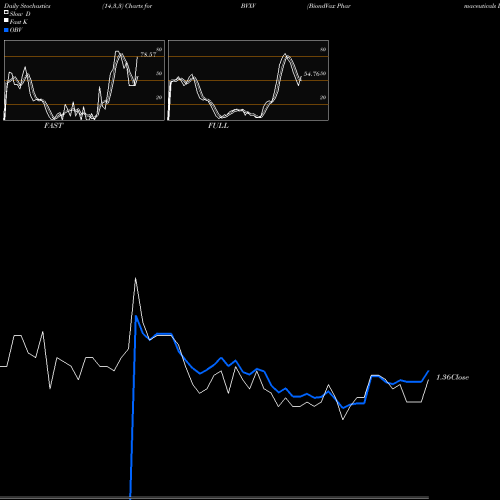Click the 78.57 value in FAST chart
The image size is (500, 500).
[148, 54]
